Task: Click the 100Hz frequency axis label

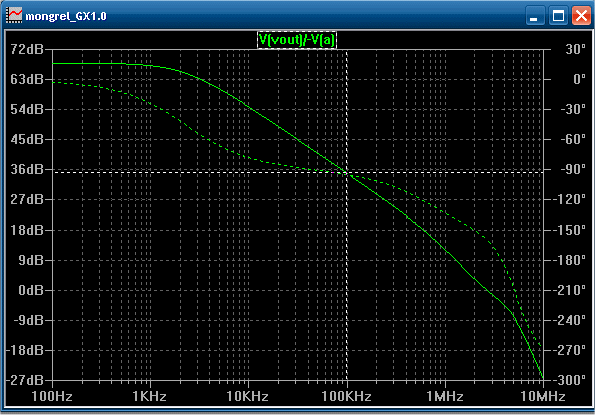Action: (52, 396)
